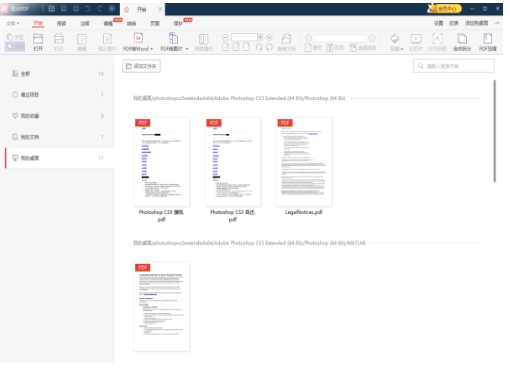The image size is (510, 375).
Task: Click the Print icon in ribbon
Action: tap(59, 39)
